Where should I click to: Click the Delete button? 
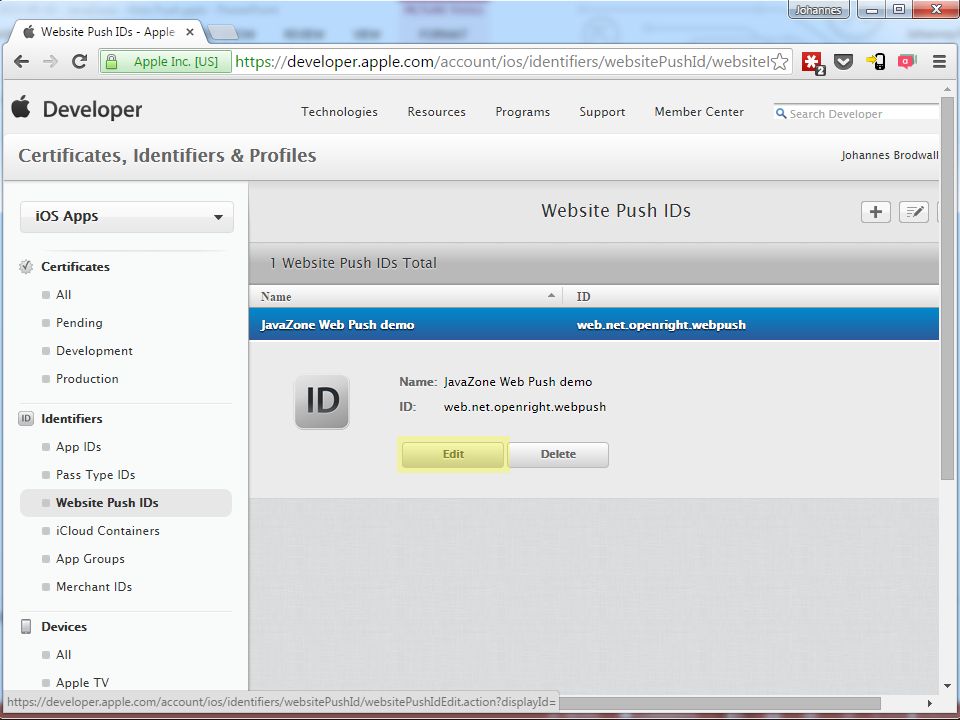pyautogui.click(x=558, y=454)
